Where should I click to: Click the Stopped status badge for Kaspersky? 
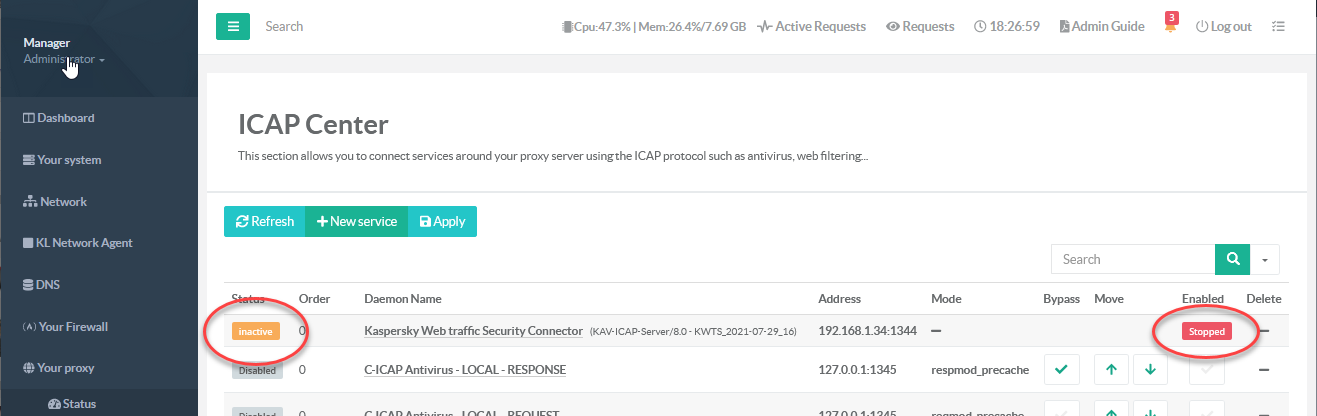pyautogui.click(x=1206, y=331)
